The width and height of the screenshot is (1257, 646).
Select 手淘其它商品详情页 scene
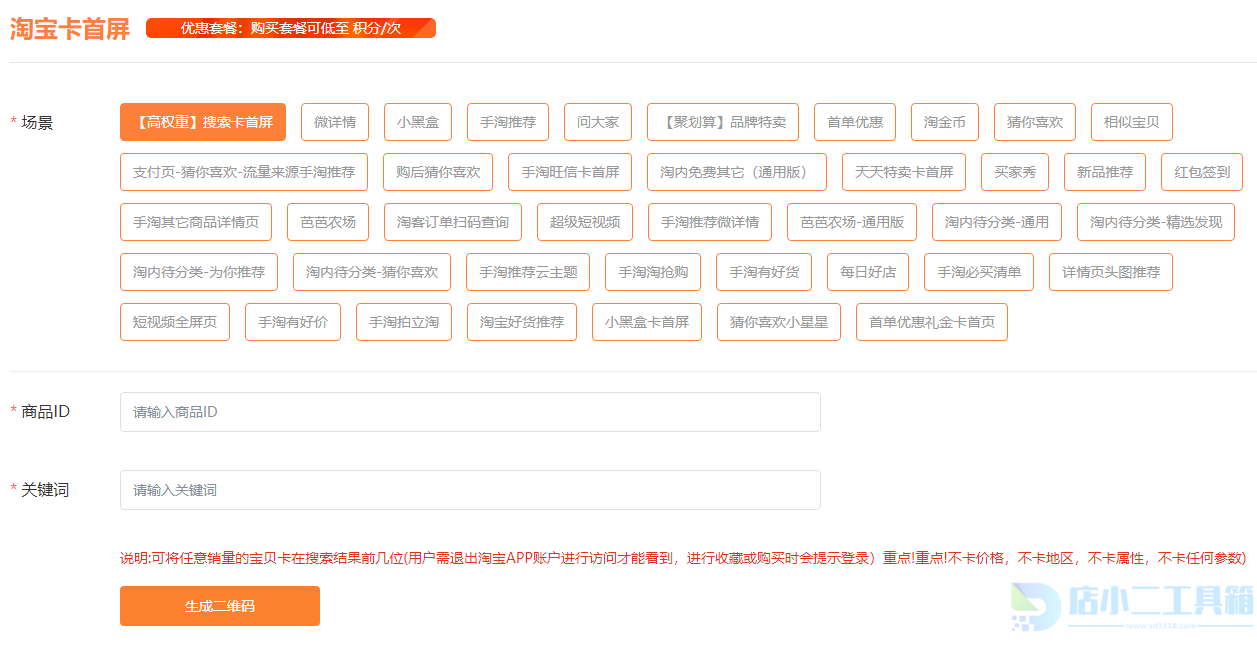(x=196, y=222)
